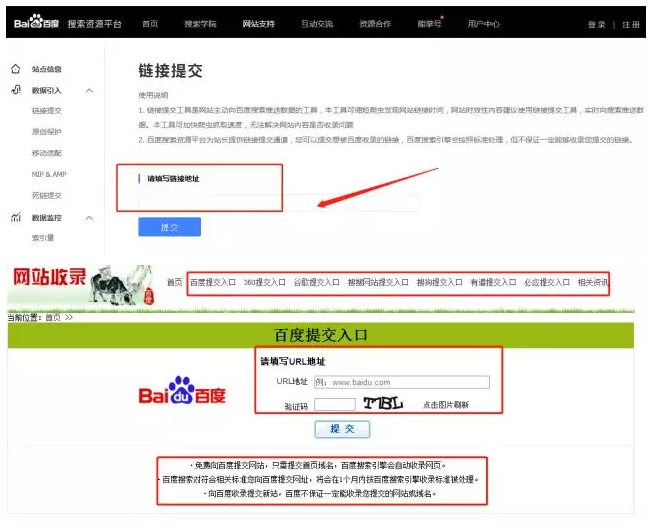Image resolution: width=653 pixels, height=526 pixels.
Task: Select 原创保护 in the sidebar
Action: pos(47,132)
